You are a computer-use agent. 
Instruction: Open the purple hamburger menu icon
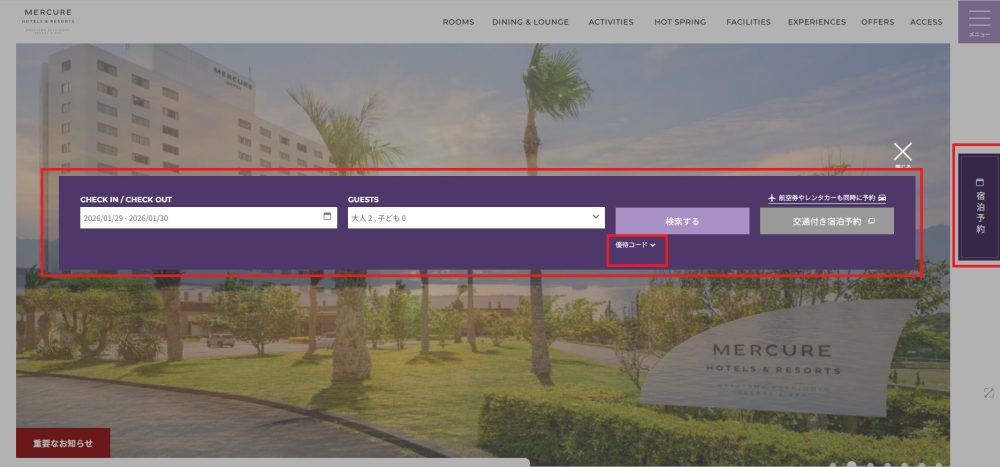979,18
